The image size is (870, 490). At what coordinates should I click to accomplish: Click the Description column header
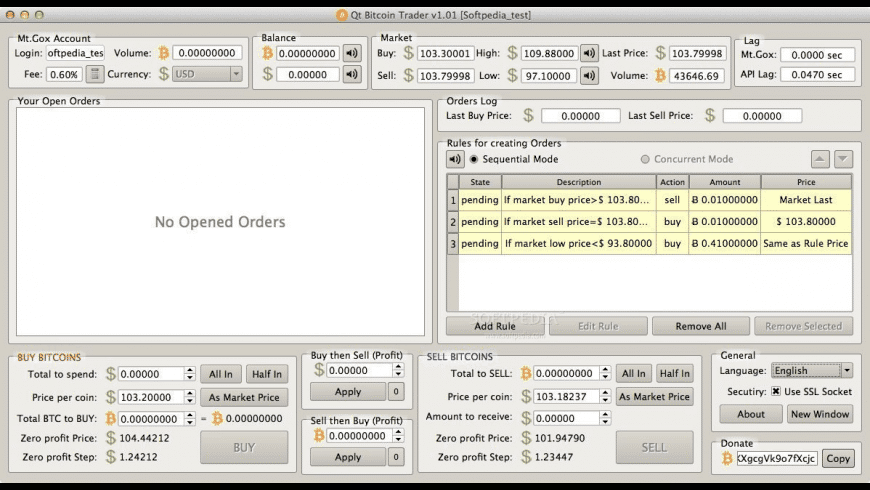(579, 182)
